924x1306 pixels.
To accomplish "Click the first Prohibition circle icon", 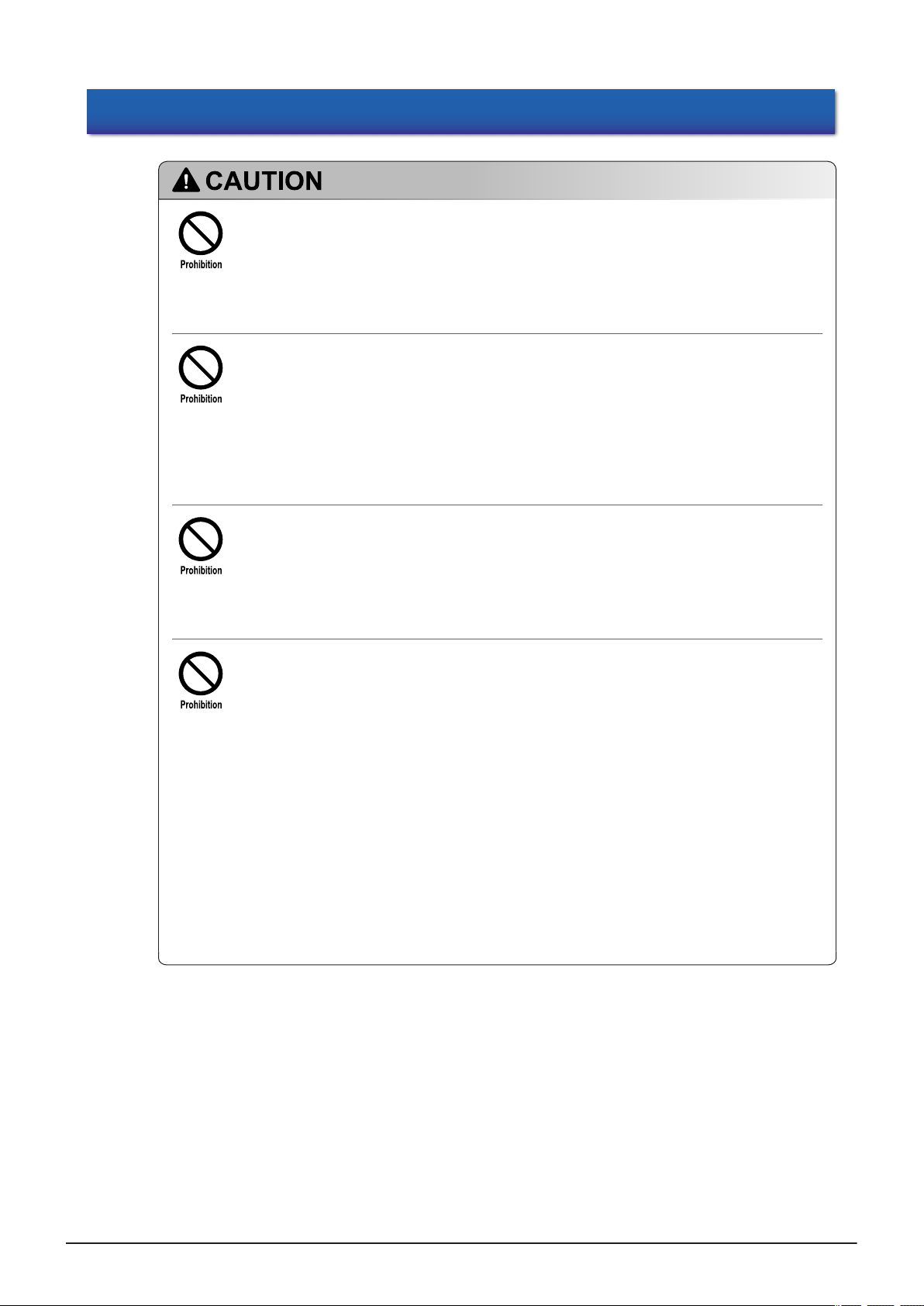I will [201, 233].
